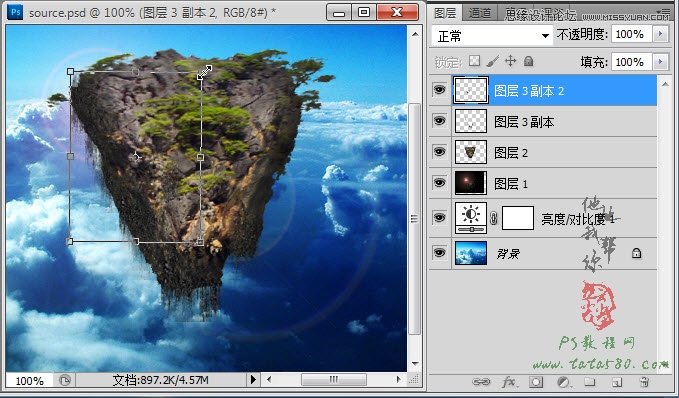
Task: Delete layer trash icon
Action: click(644, 382)
